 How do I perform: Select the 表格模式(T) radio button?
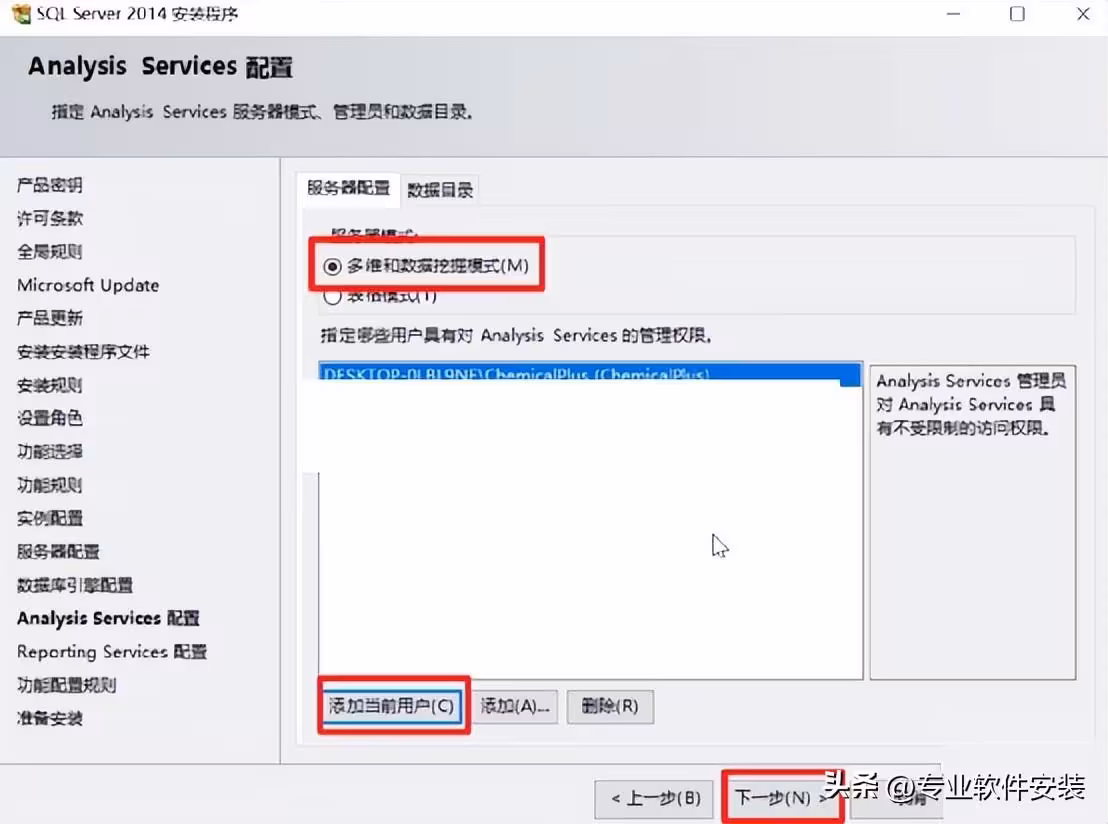(x=332, y=296)
